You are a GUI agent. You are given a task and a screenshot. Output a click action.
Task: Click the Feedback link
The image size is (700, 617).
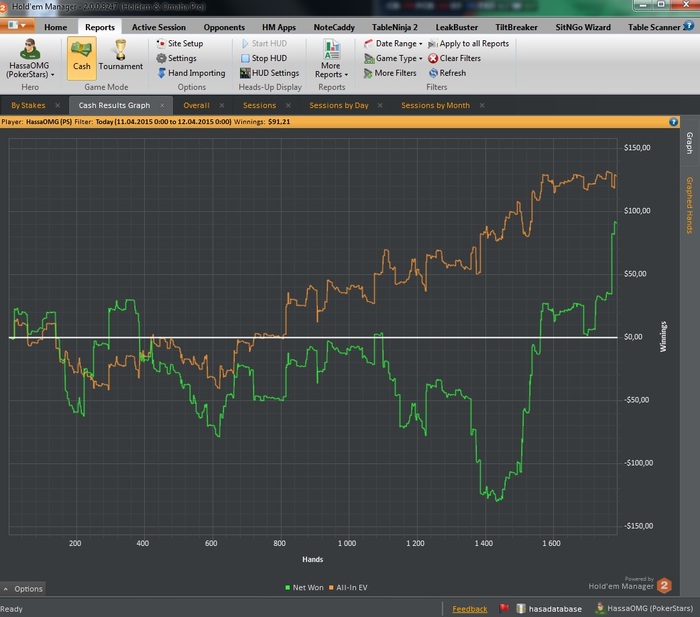click(x=470, y=609)
